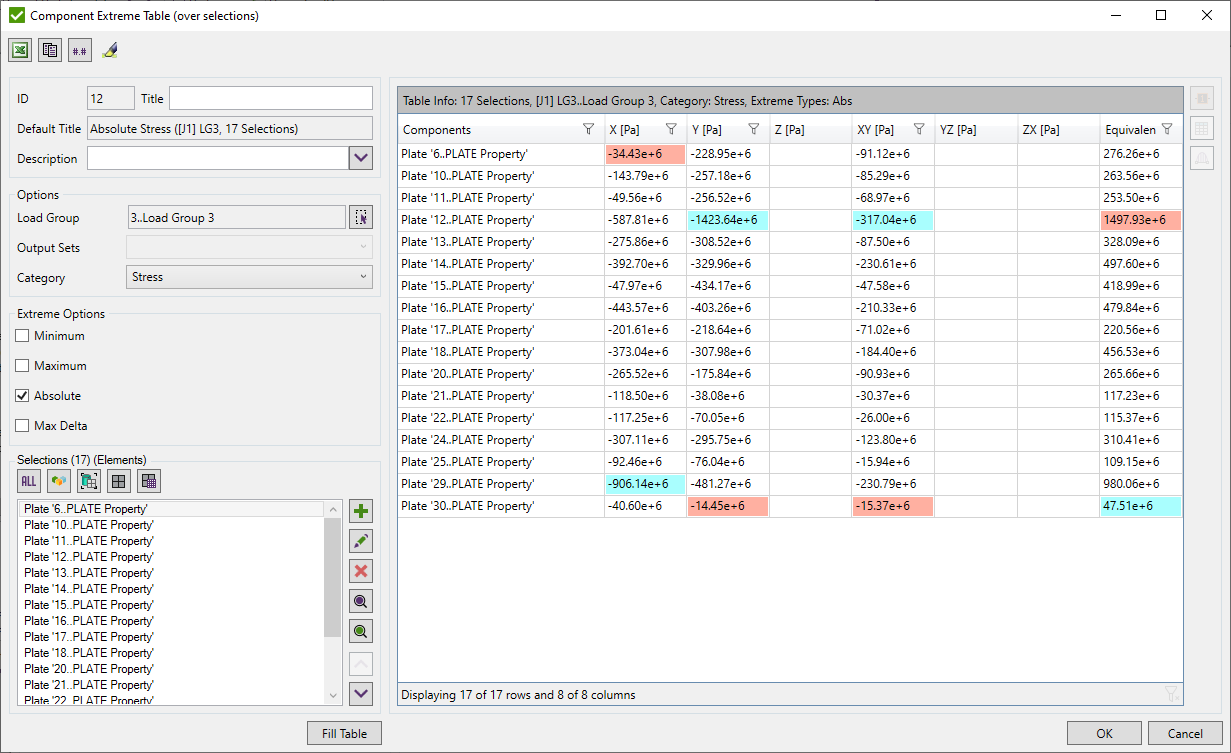Export the table to Excel
1231x753 pixels.
click(20, 50)
